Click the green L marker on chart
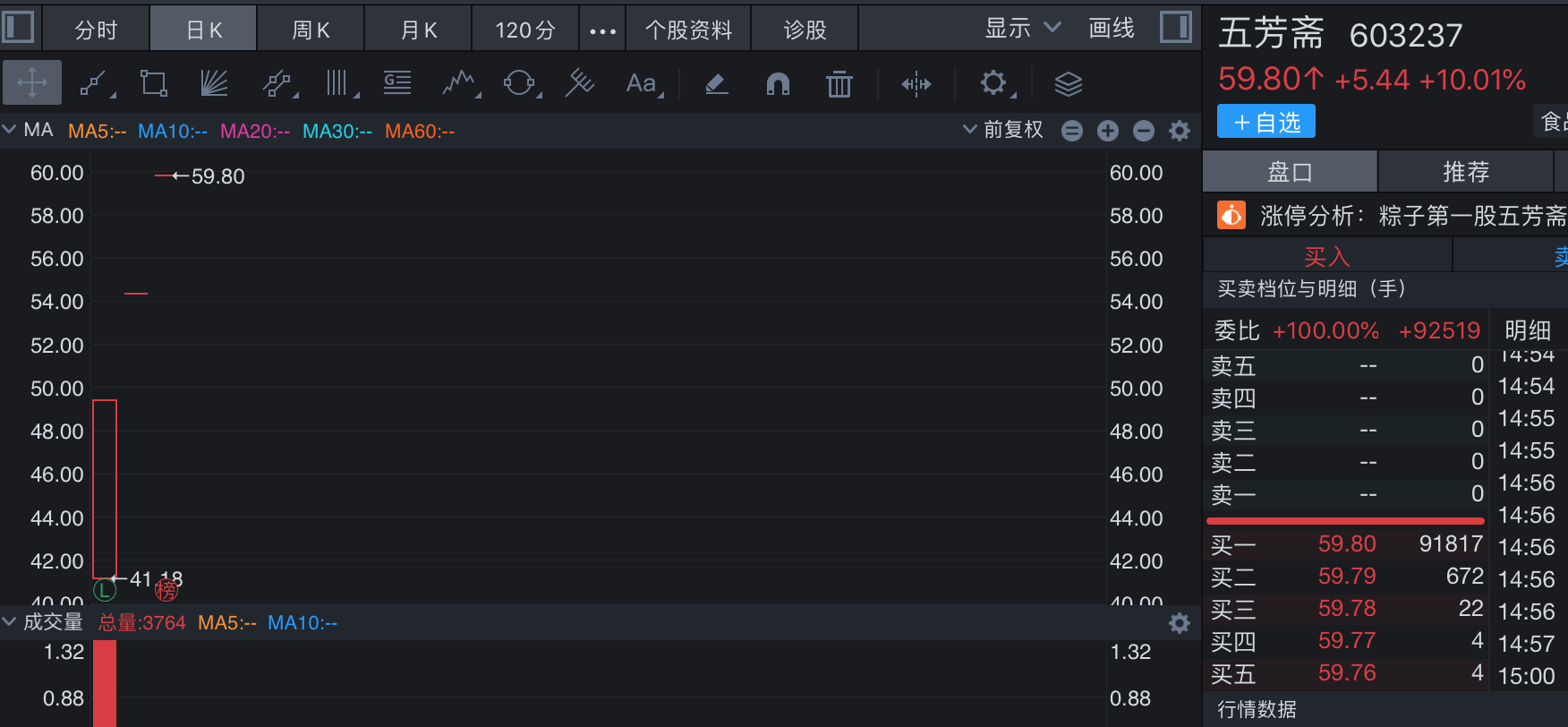 [x=105, y=590]
